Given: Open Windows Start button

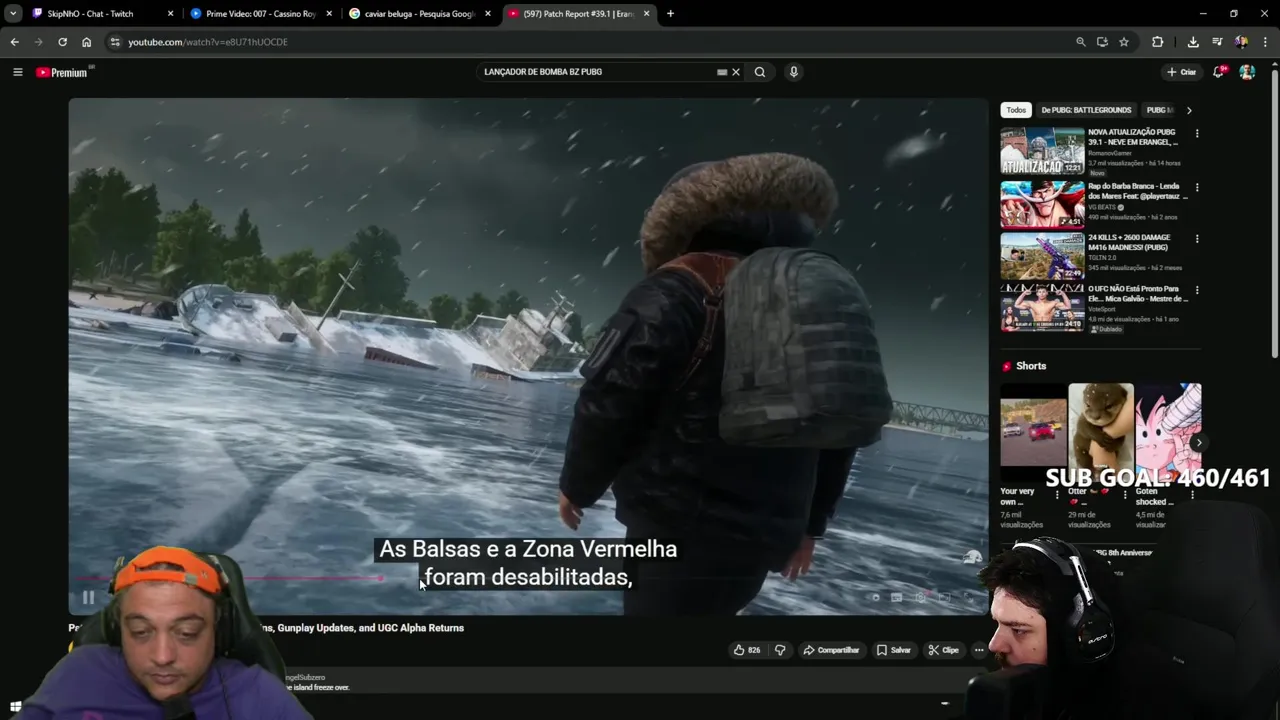Looking at the screenshot, I should pos(15,707).
